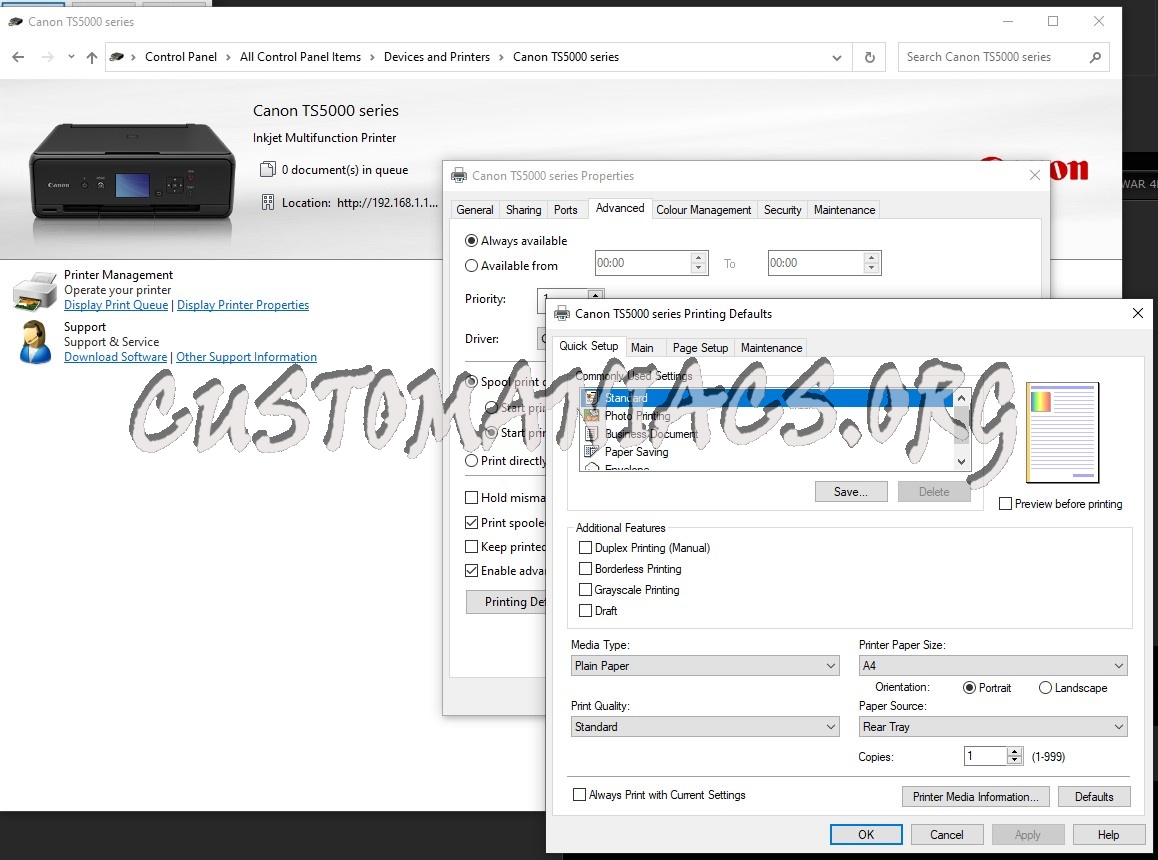1158x860 pixels.
Task: Open the Print Quality dropdown
Action: [705, 727]
